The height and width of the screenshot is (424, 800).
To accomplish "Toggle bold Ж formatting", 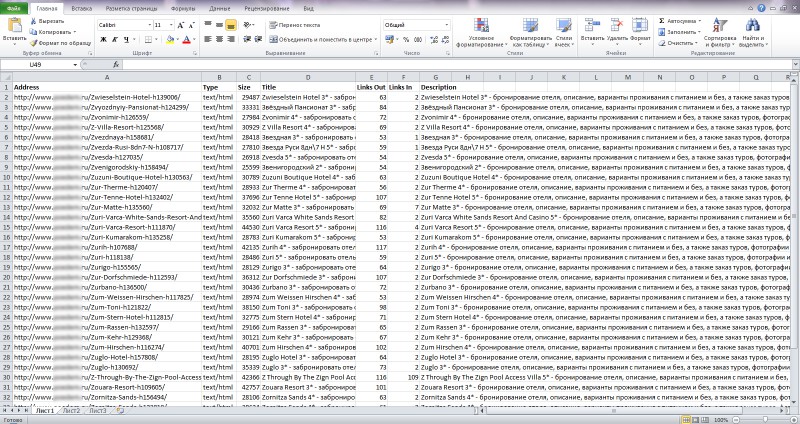I will pos(104,39).
